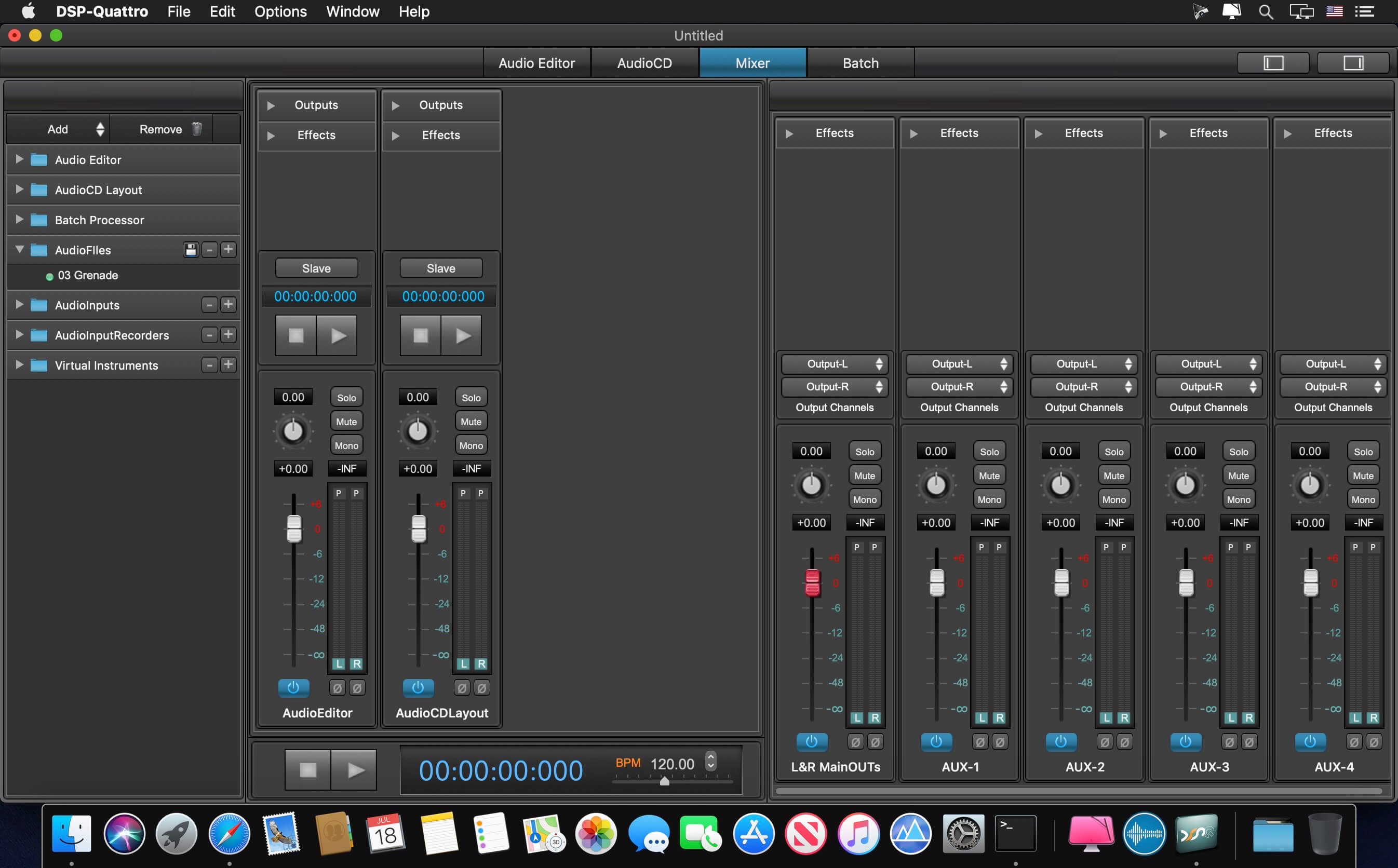The width and height of the screenshot is (1398, 868).
Task: Open the Window menu
Action: point(353,11)
